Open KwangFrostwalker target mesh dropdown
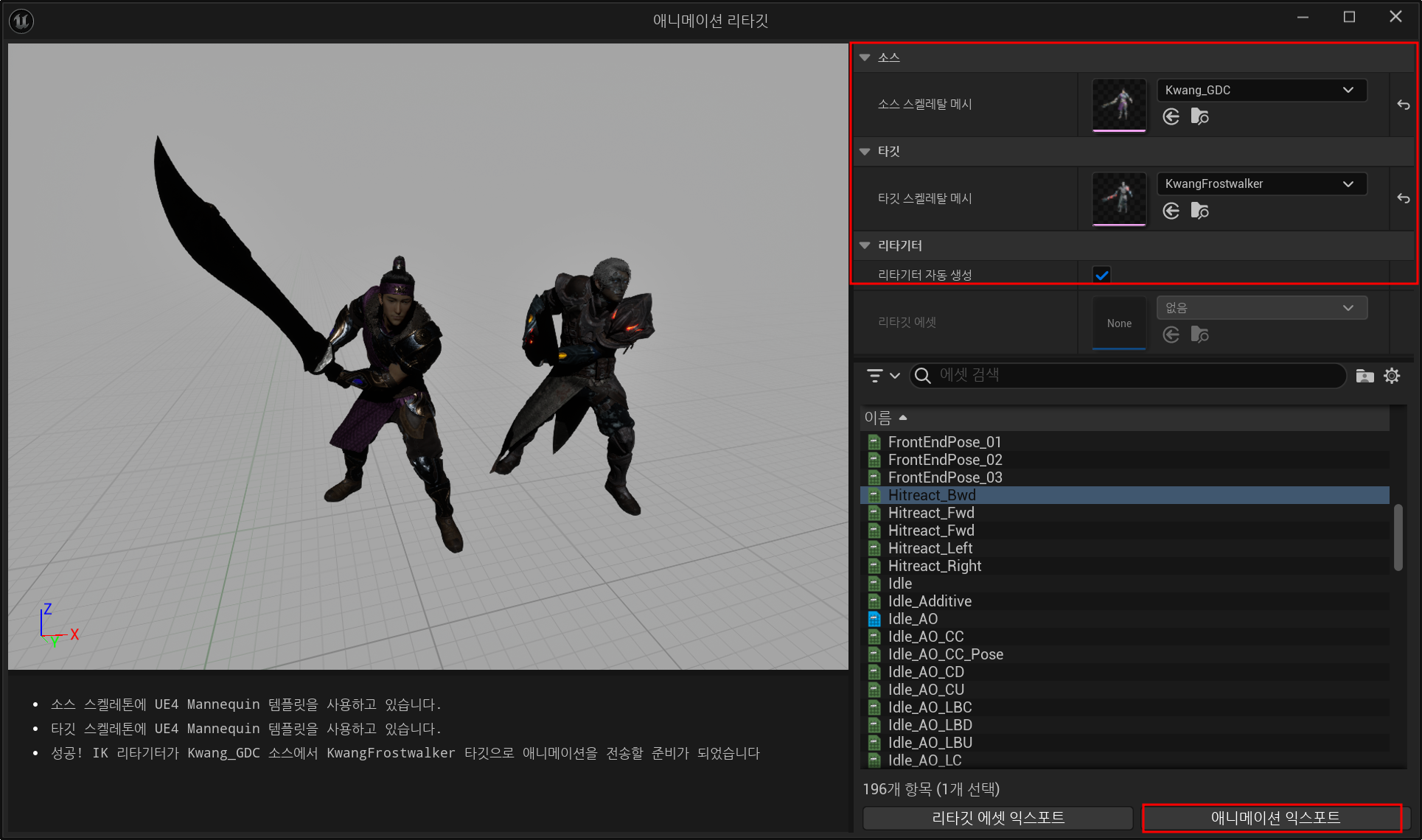The image size is (1422, 840). (x=1261, y=183)
